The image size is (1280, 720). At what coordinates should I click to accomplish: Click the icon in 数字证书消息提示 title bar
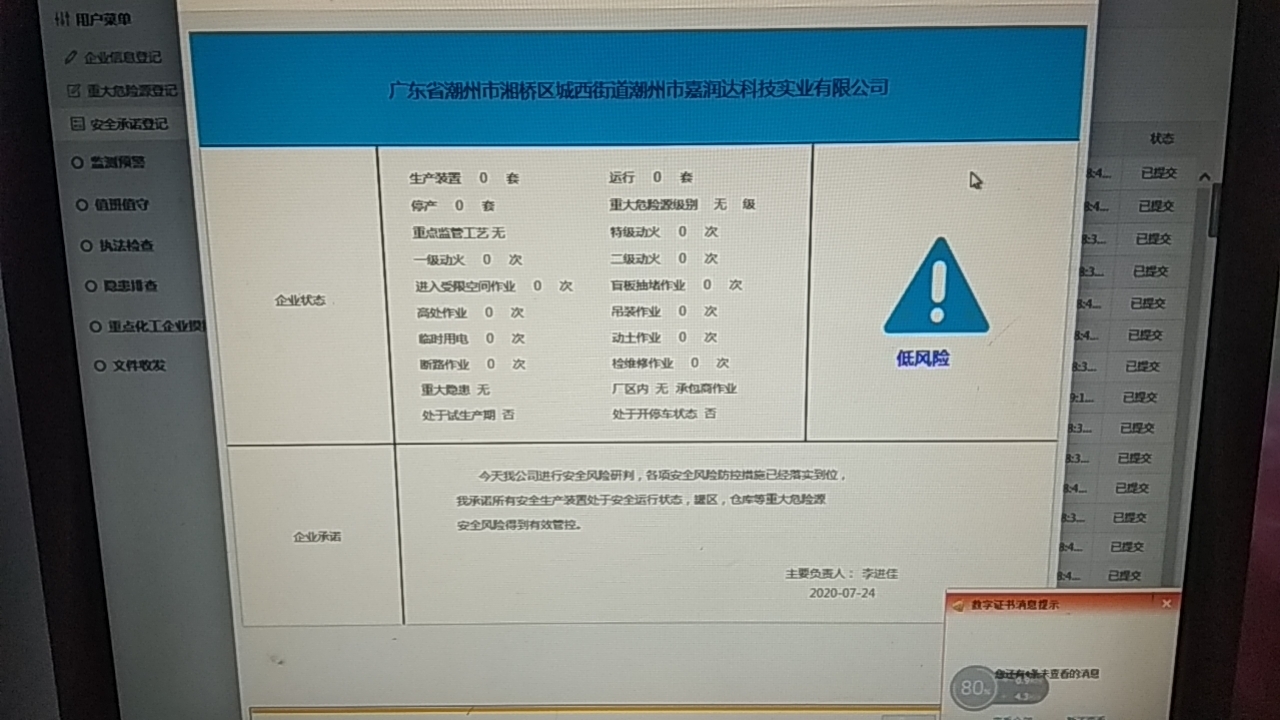pyautogui.click(x=959, y=605)
